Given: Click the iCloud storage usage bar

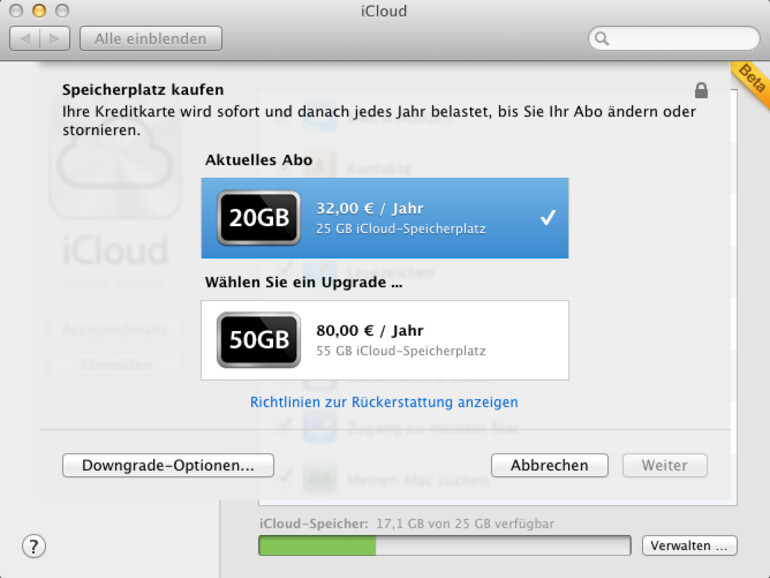Looking at the screenshot, I should click(x=445, y=546).
